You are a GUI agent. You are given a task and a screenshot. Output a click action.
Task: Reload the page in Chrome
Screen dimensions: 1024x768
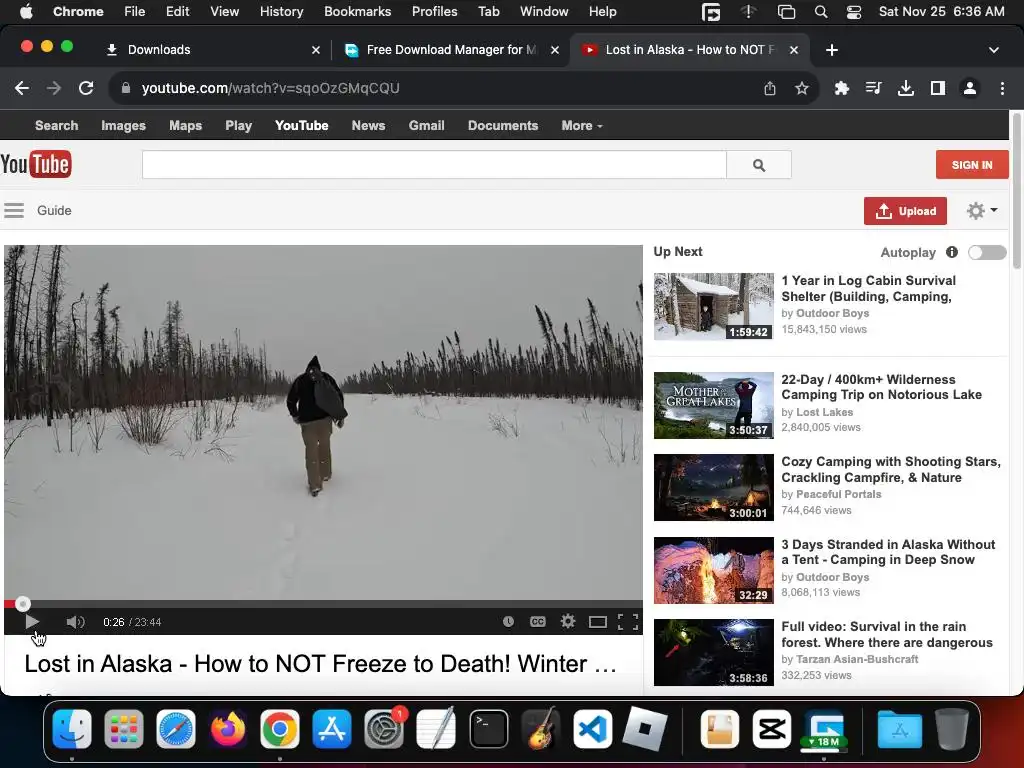coord(86,88)
